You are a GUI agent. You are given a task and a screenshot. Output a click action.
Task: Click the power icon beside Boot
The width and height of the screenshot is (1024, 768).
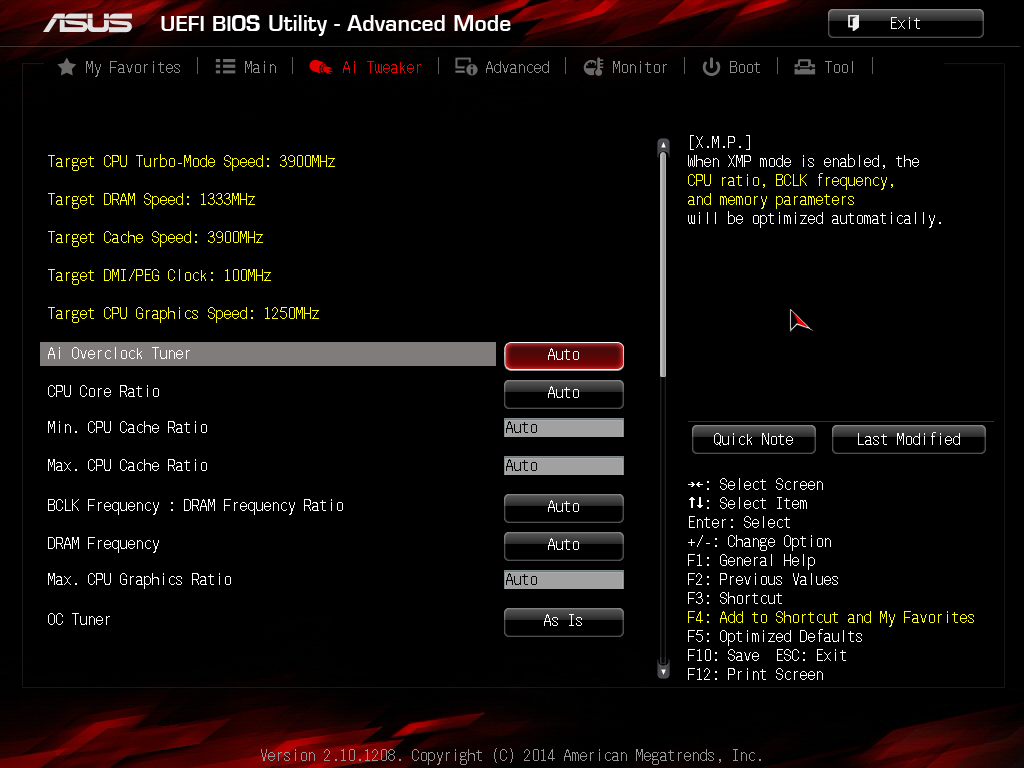point(711,67)
